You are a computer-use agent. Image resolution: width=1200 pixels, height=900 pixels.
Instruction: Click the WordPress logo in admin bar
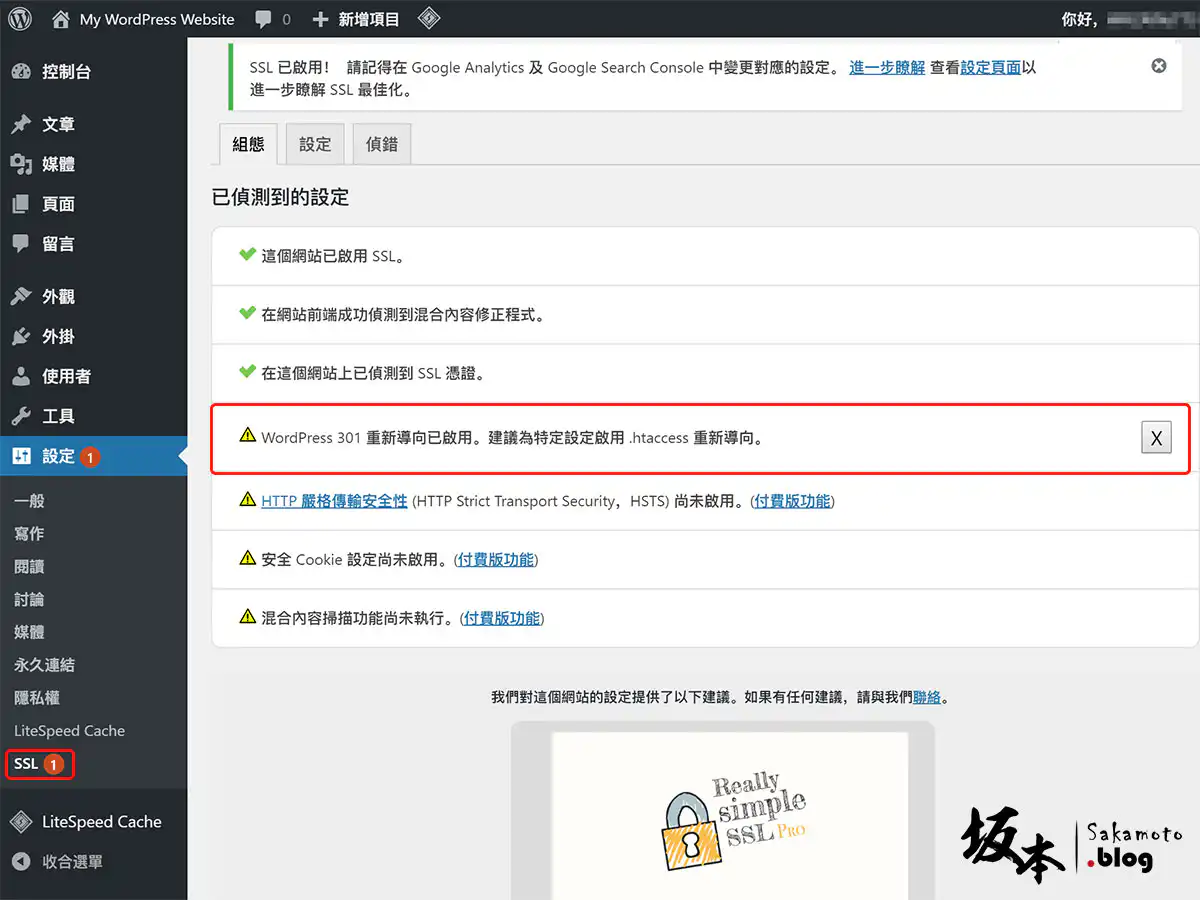tap(21, 19)
